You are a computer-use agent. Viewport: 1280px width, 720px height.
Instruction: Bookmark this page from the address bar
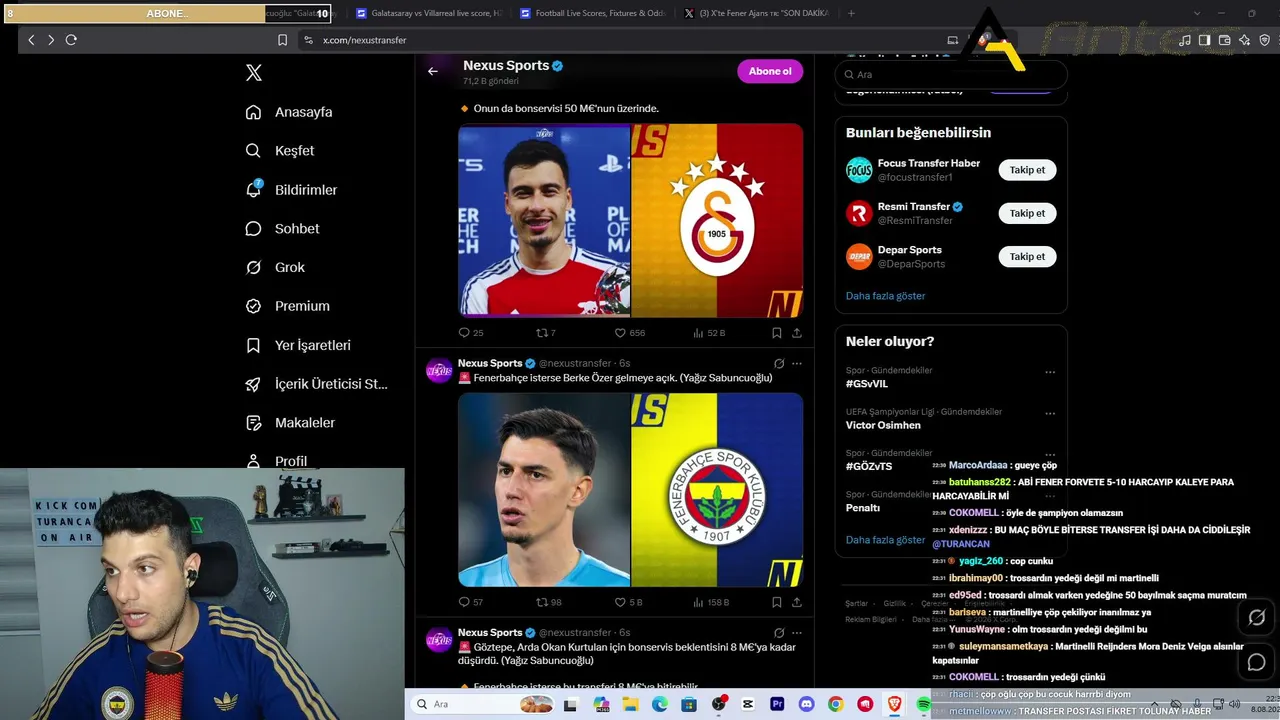coord(282,40)
